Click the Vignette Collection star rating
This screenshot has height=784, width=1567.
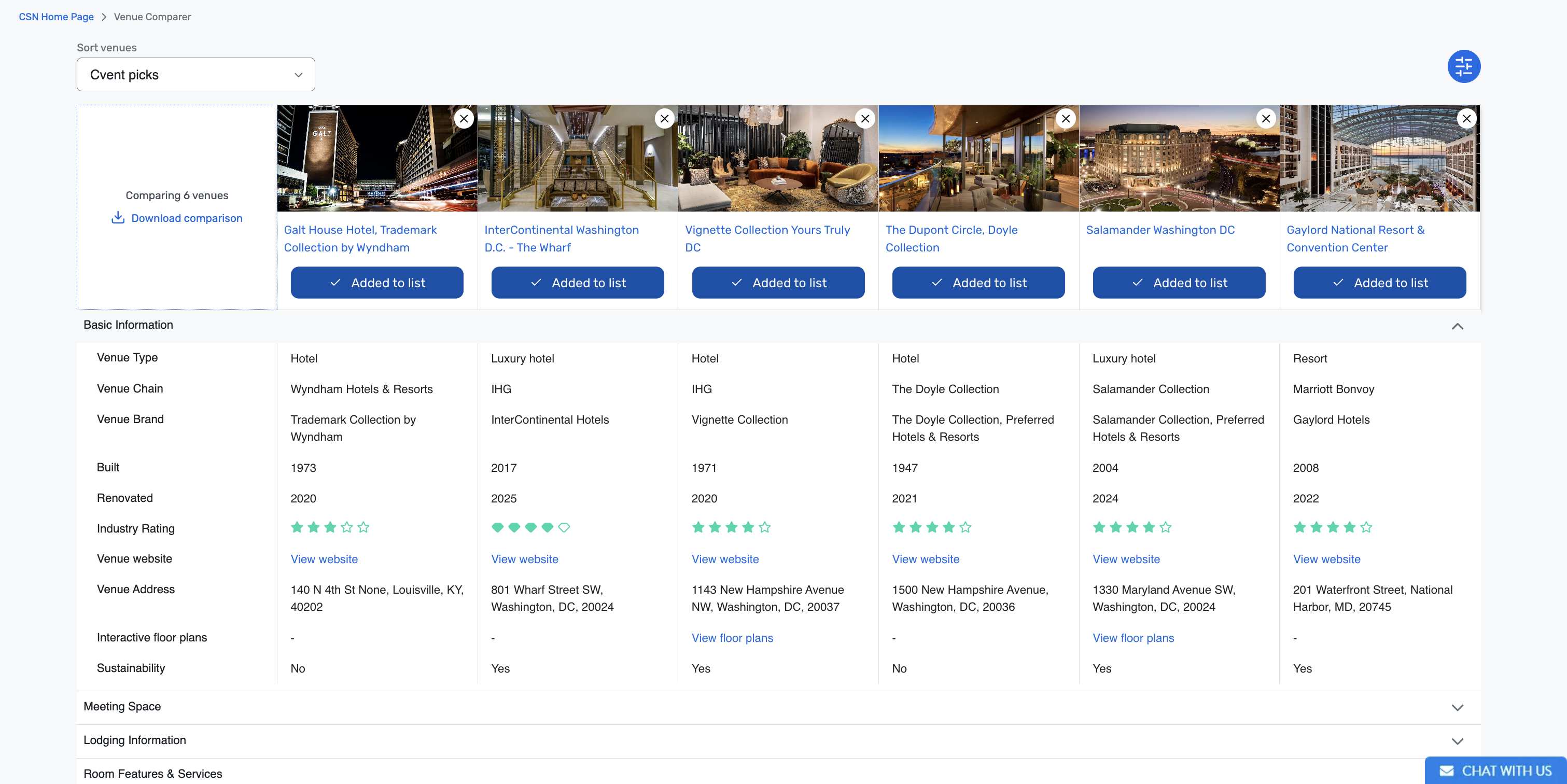tap(731, 527)
